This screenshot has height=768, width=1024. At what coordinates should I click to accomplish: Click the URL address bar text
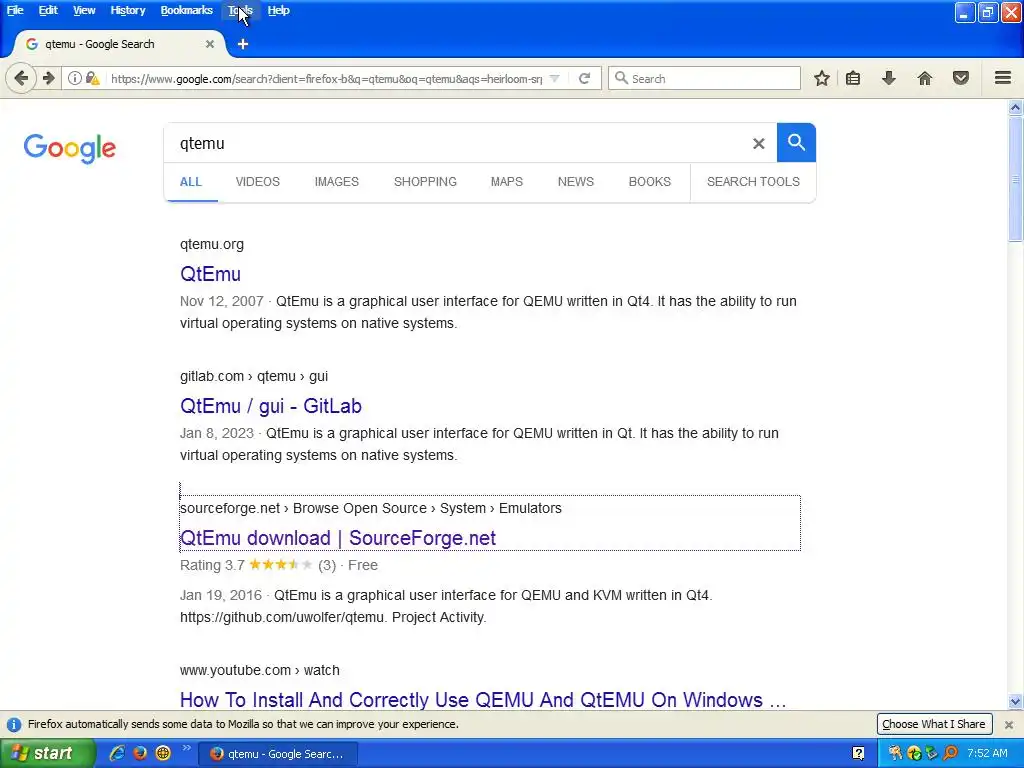[x=327, y=79]
